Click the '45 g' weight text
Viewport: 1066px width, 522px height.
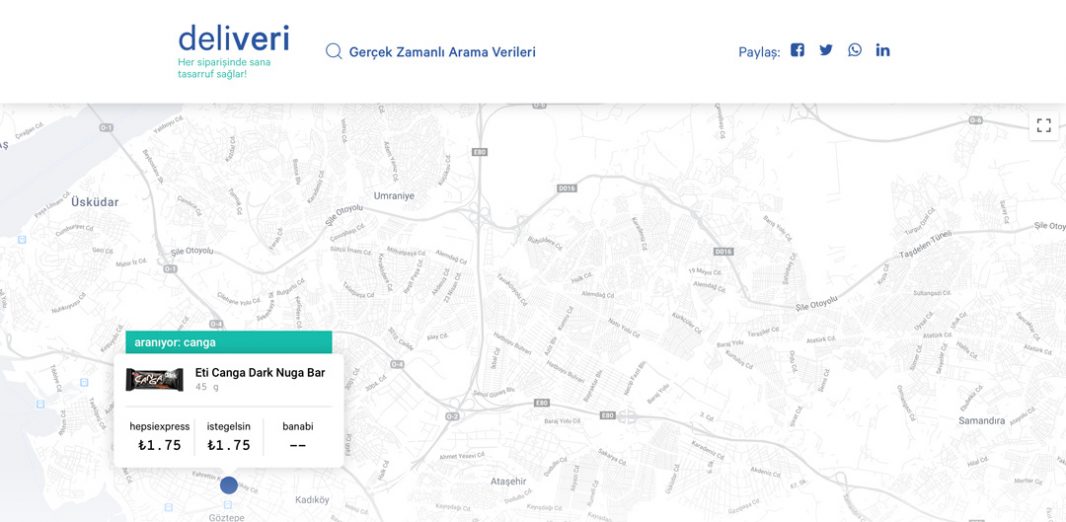coord(207,387)
